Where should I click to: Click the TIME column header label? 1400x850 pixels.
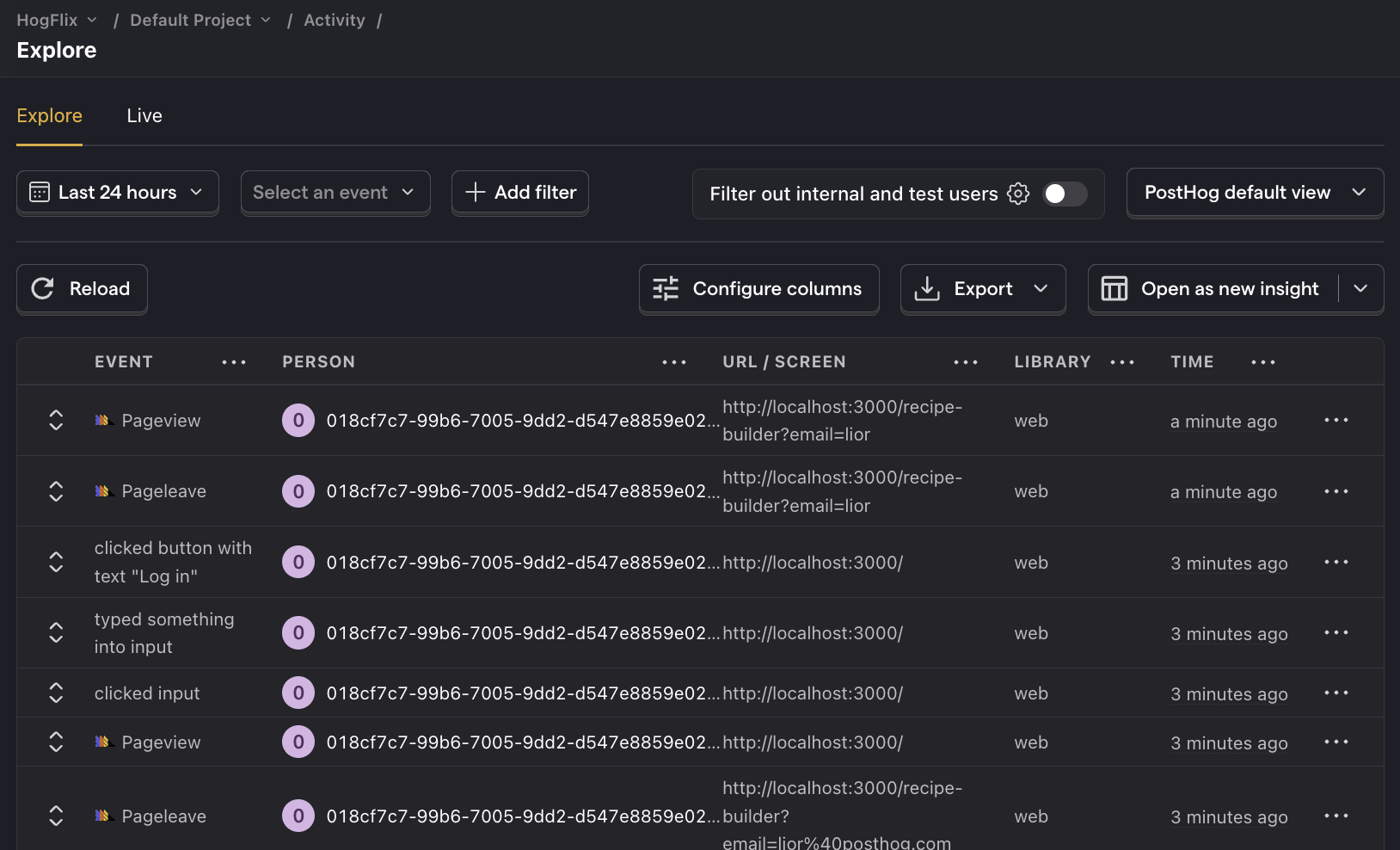coord(1192,362)
